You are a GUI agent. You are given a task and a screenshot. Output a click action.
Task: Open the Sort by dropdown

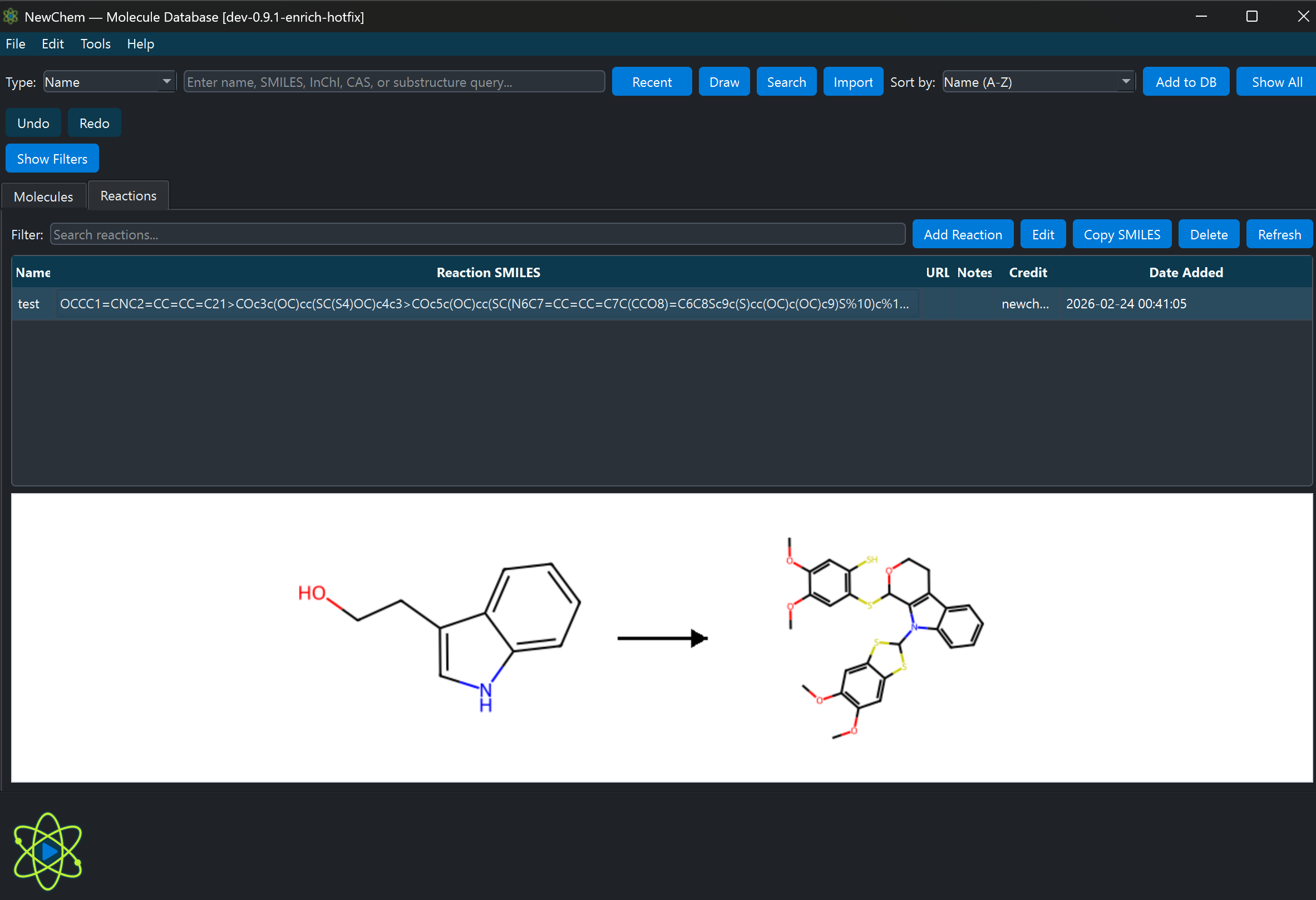1038,81
